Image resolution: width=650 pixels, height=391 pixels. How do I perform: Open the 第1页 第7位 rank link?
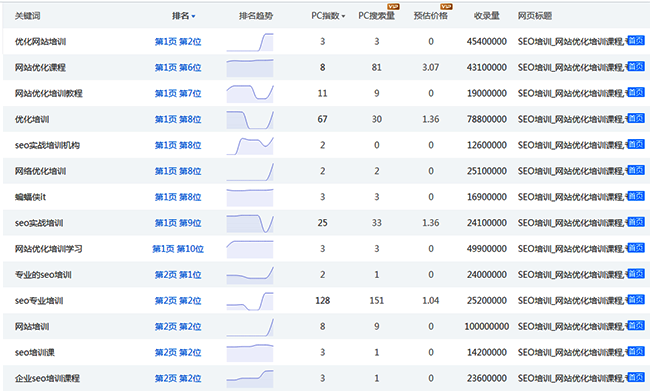tap(178, 93)
